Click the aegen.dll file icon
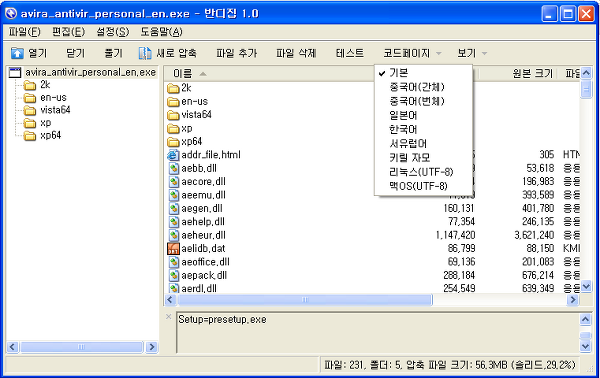Image resolution: width=600 pixels, height=378 pixels. [174, 209]
